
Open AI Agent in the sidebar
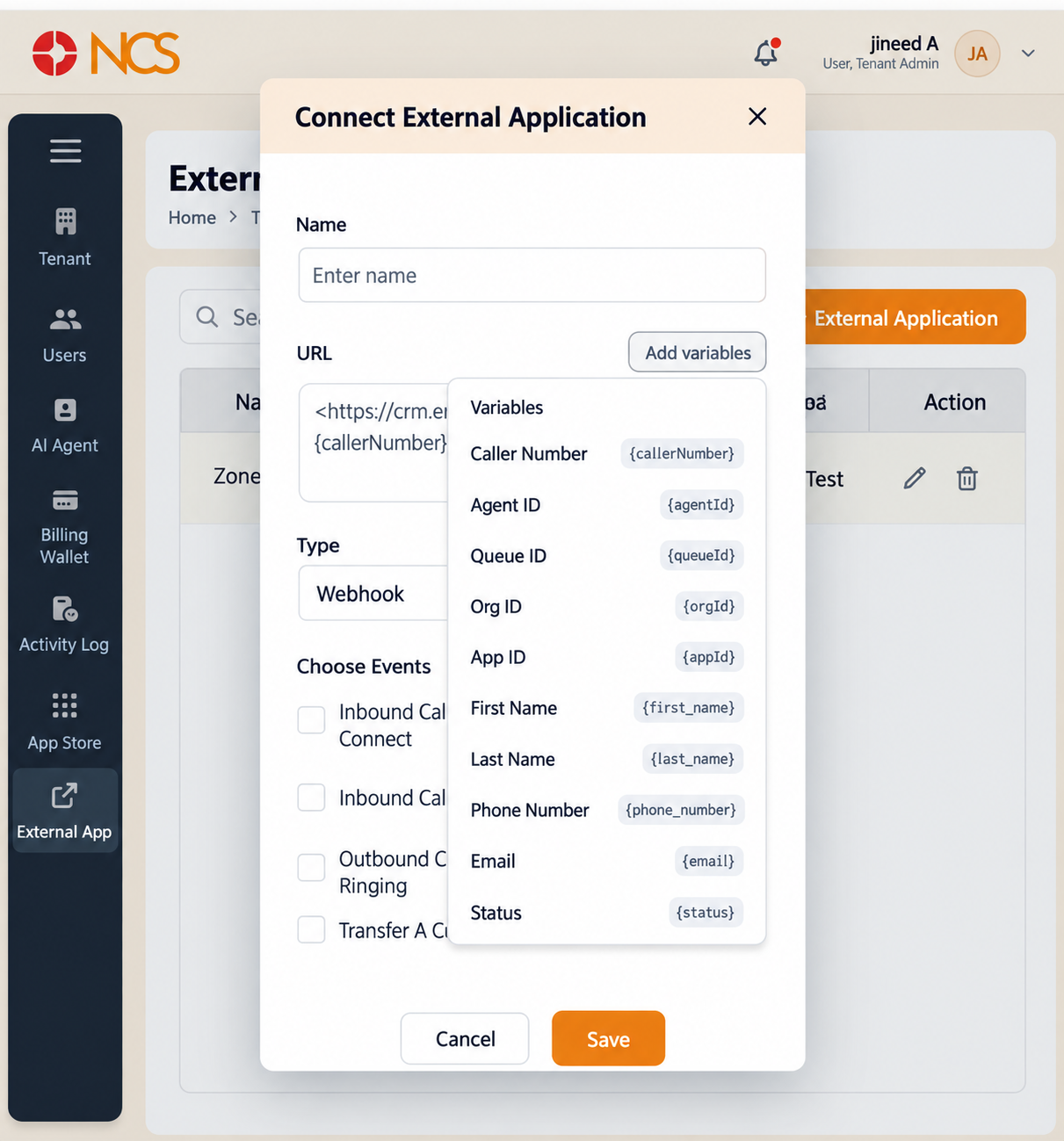coord(65,426)
